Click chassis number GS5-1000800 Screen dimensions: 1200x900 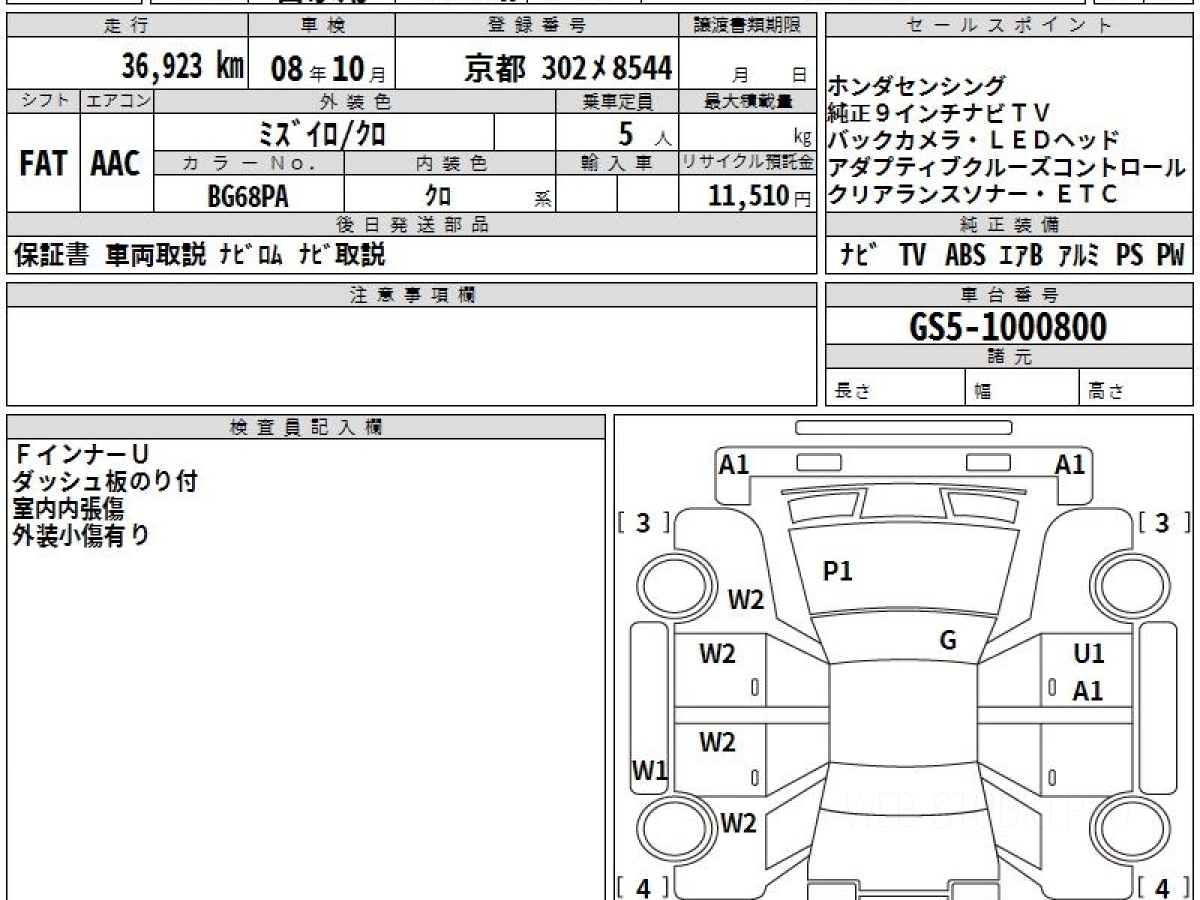[1008, 326]
